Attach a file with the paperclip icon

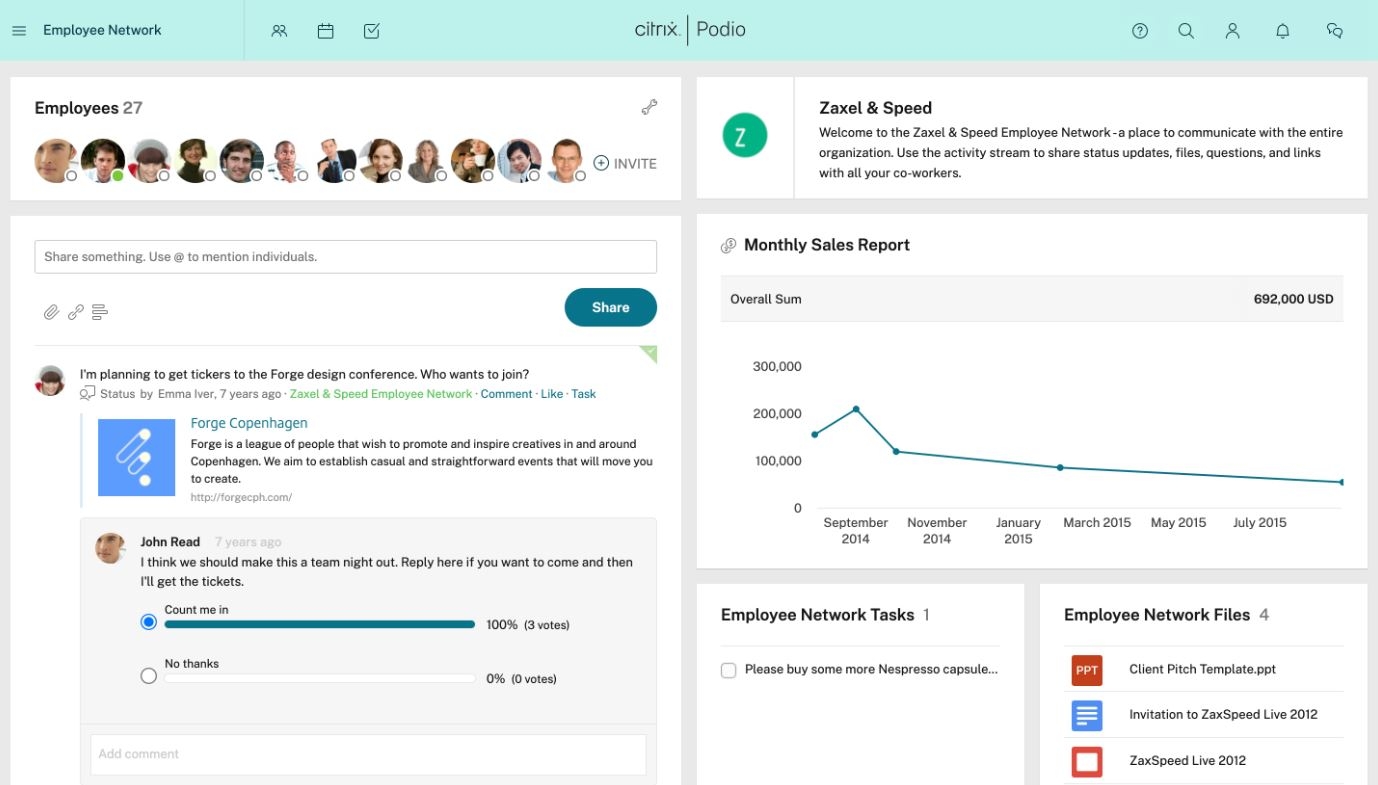click(51, 312)
